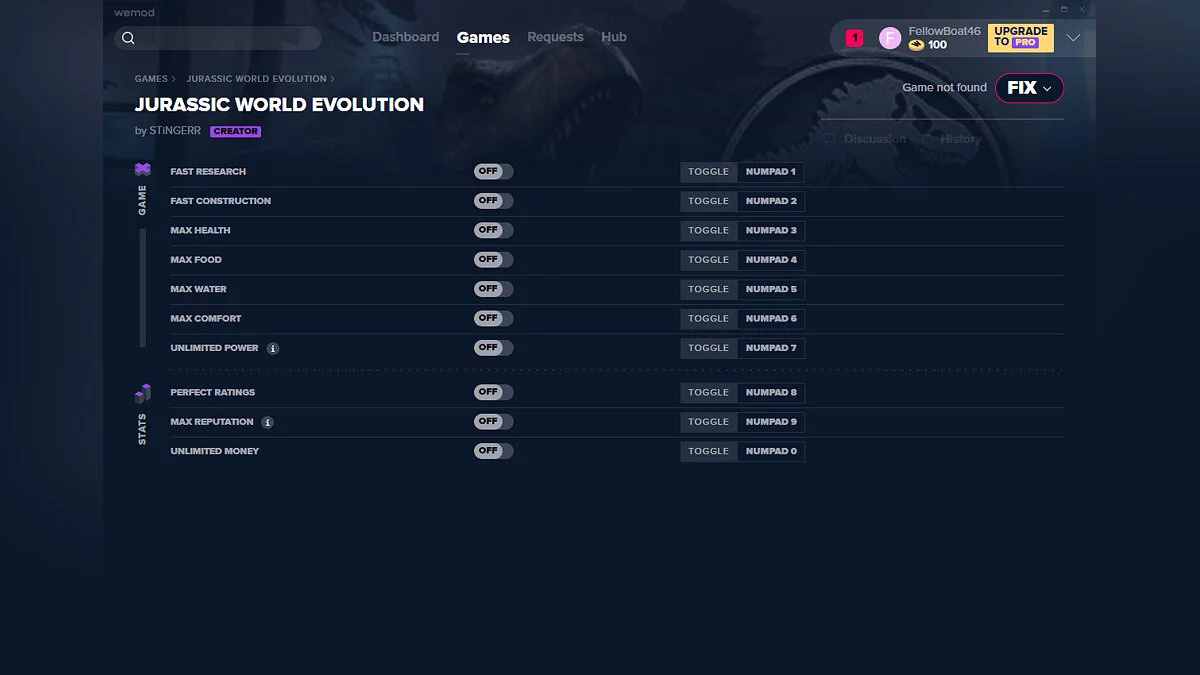Viewport: 1200px width, 675px height.
Task: Click the Game not found status
Action: 944,88
